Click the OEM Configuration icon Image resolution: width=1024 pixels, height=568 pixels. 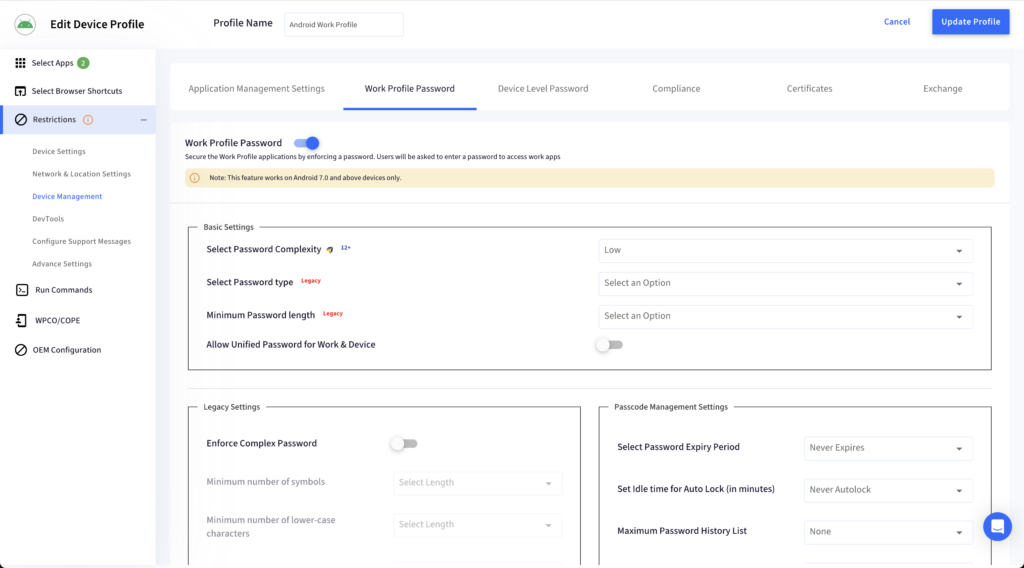point(22,350)
